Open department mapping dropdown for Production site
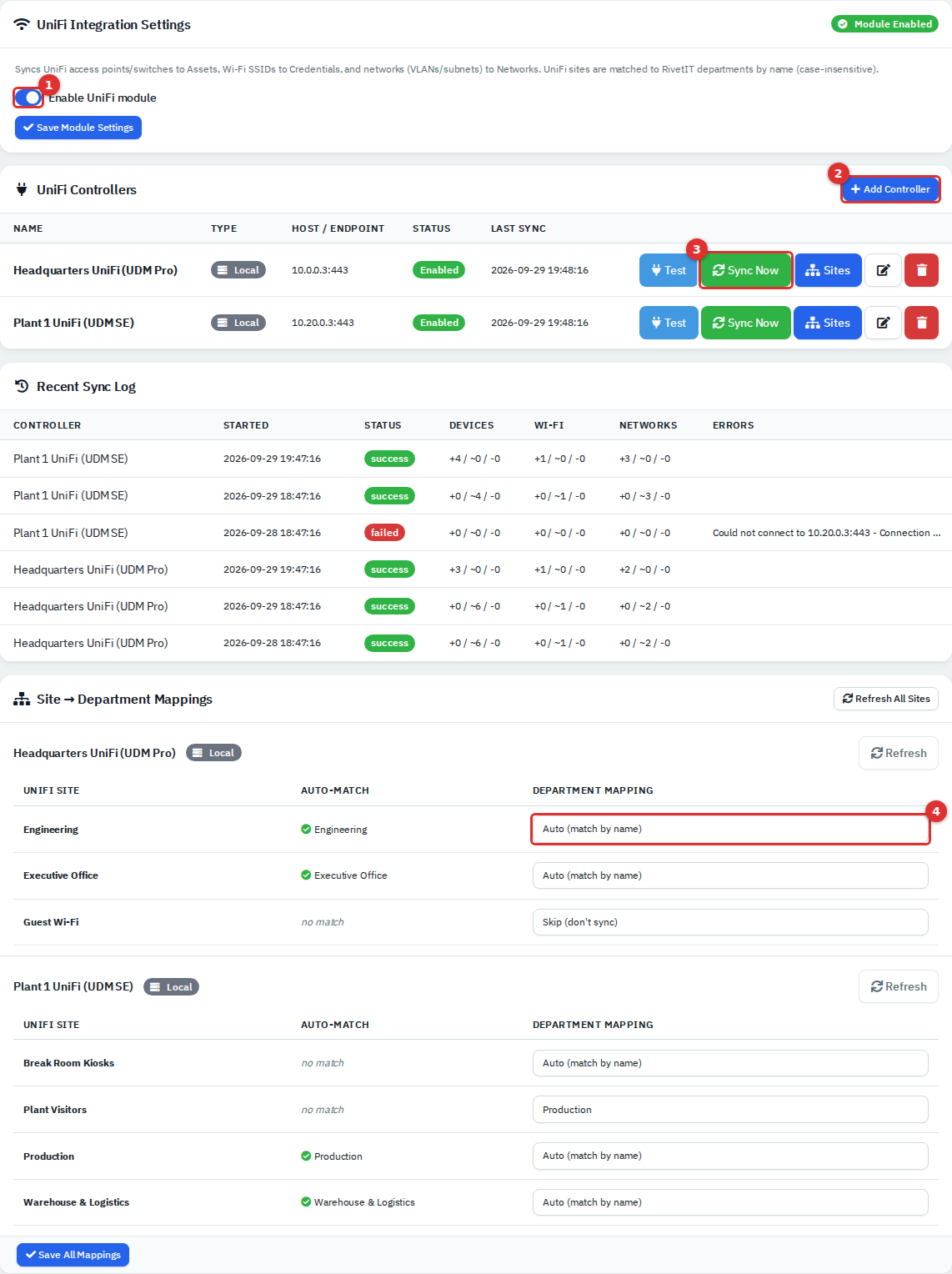This screenshot has width=952, height=1274. (x=730, y=1156)
